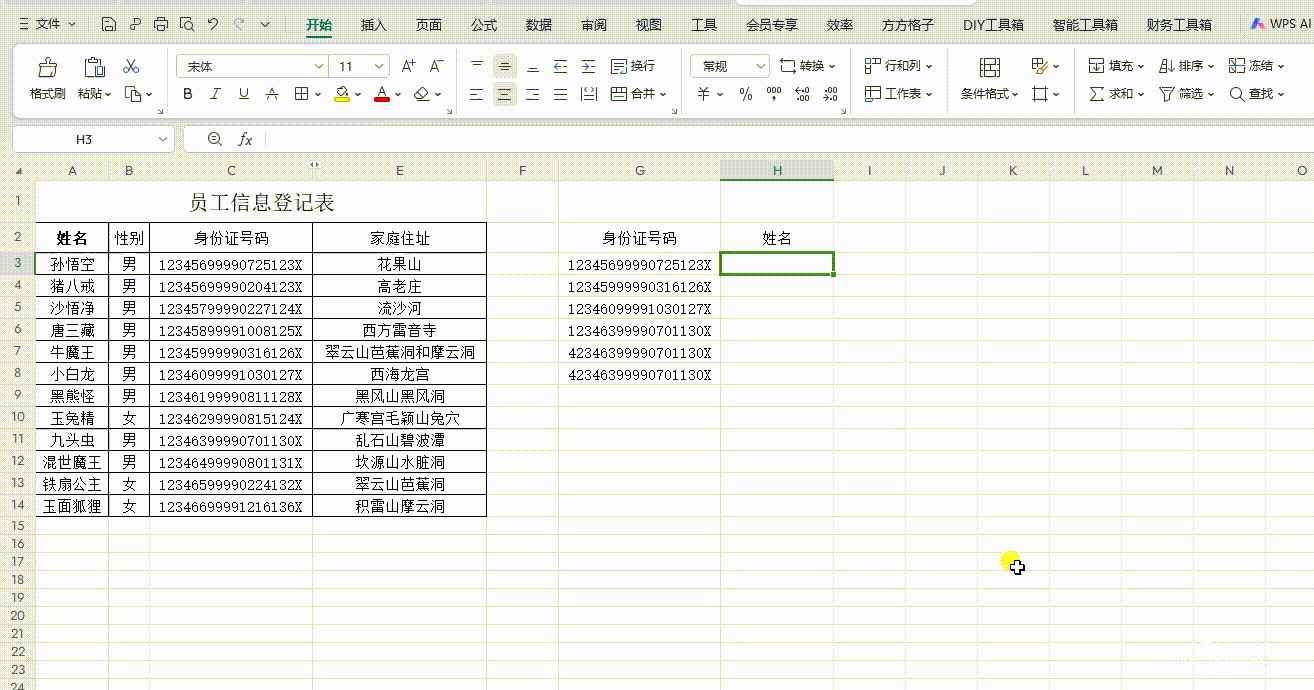Switch to the 视图 View tab
The height and width of the screenshot is (690, 1314).
(649, 25)
